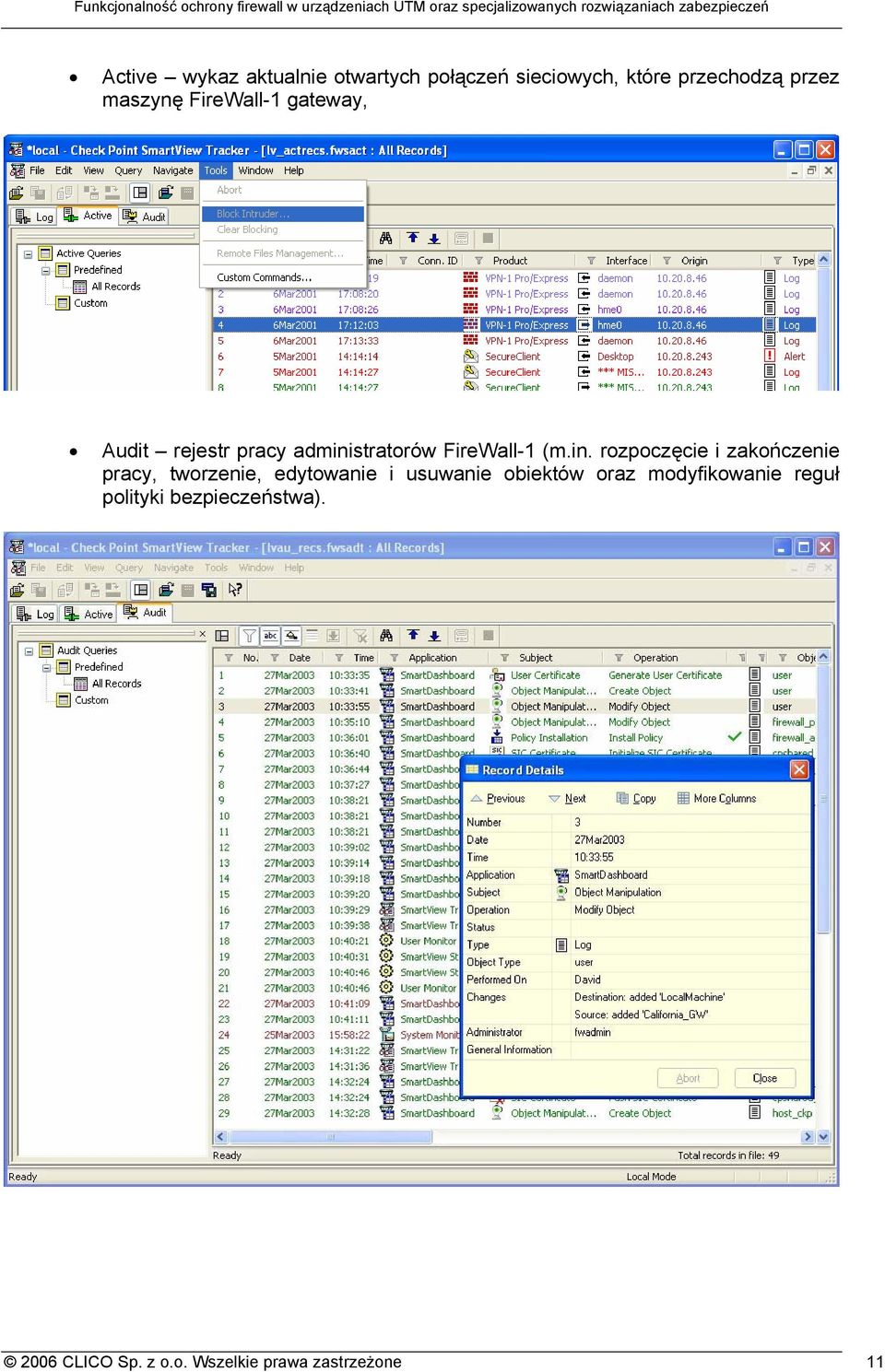The height and width of the screenshot is (1372, 885).
Task: Open the Navigate menu in the lv_actrecs window
Action: point(172,170)
